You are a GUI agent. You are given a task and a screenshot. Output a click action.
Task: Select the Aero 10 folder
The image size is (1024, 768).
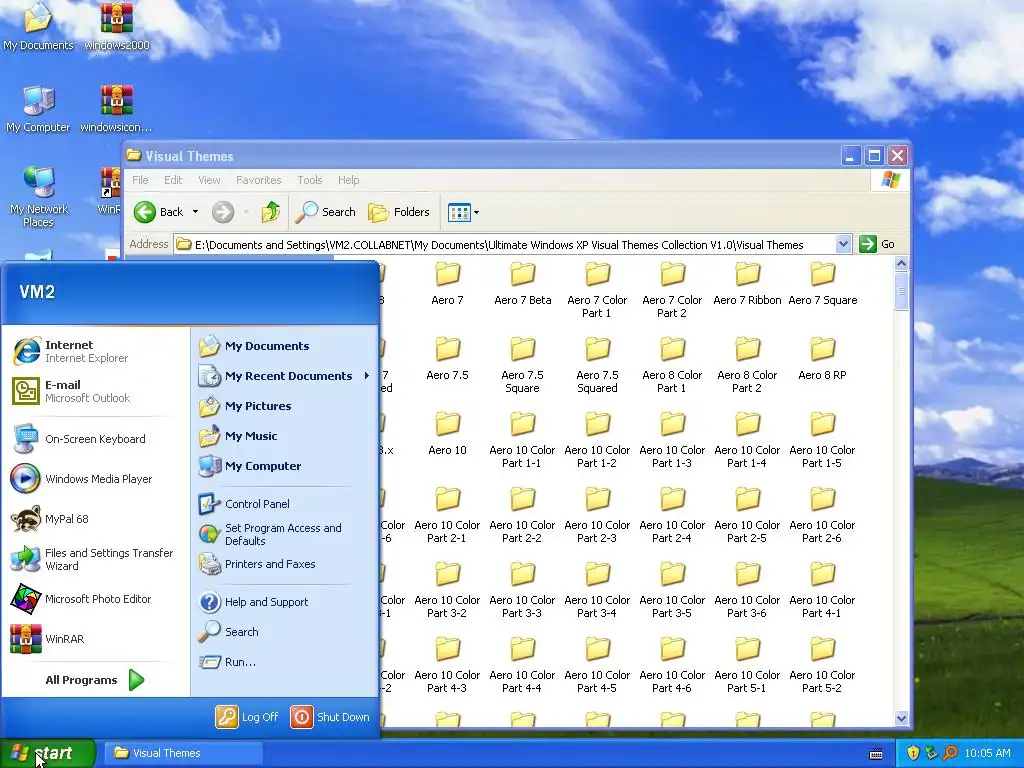point(447,434)
